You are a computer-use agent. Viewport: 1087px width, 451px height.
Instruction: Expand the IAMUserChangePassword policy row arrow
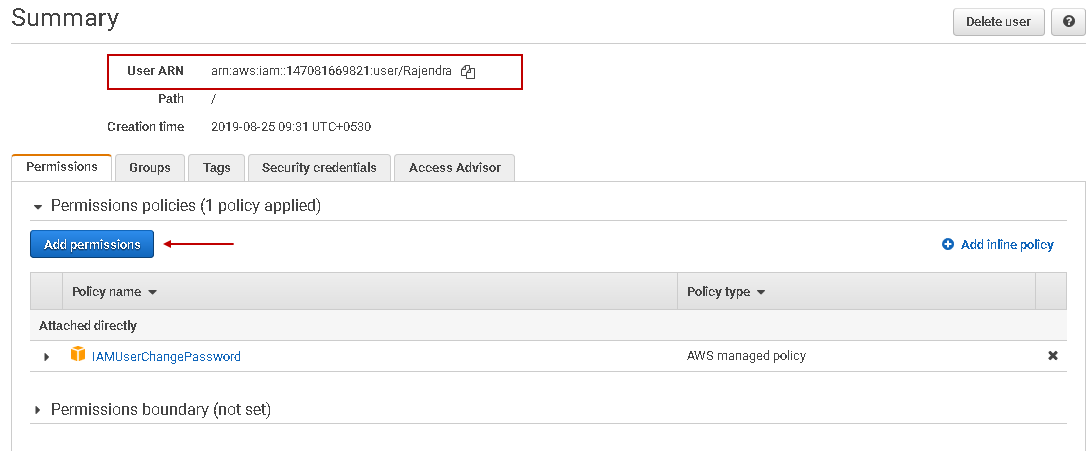(46, 357)
